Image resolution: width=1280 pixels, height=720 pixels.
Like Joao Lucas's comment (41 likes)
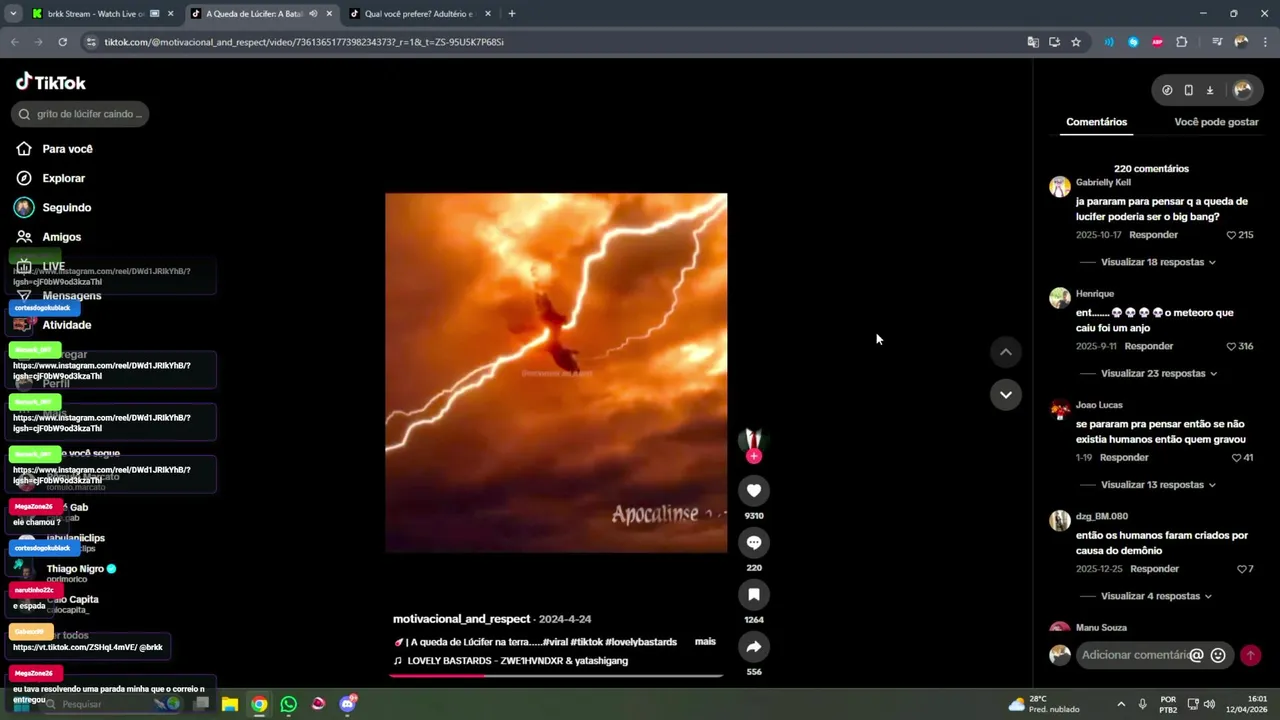pyautogui.click(x=1237, y=458)
